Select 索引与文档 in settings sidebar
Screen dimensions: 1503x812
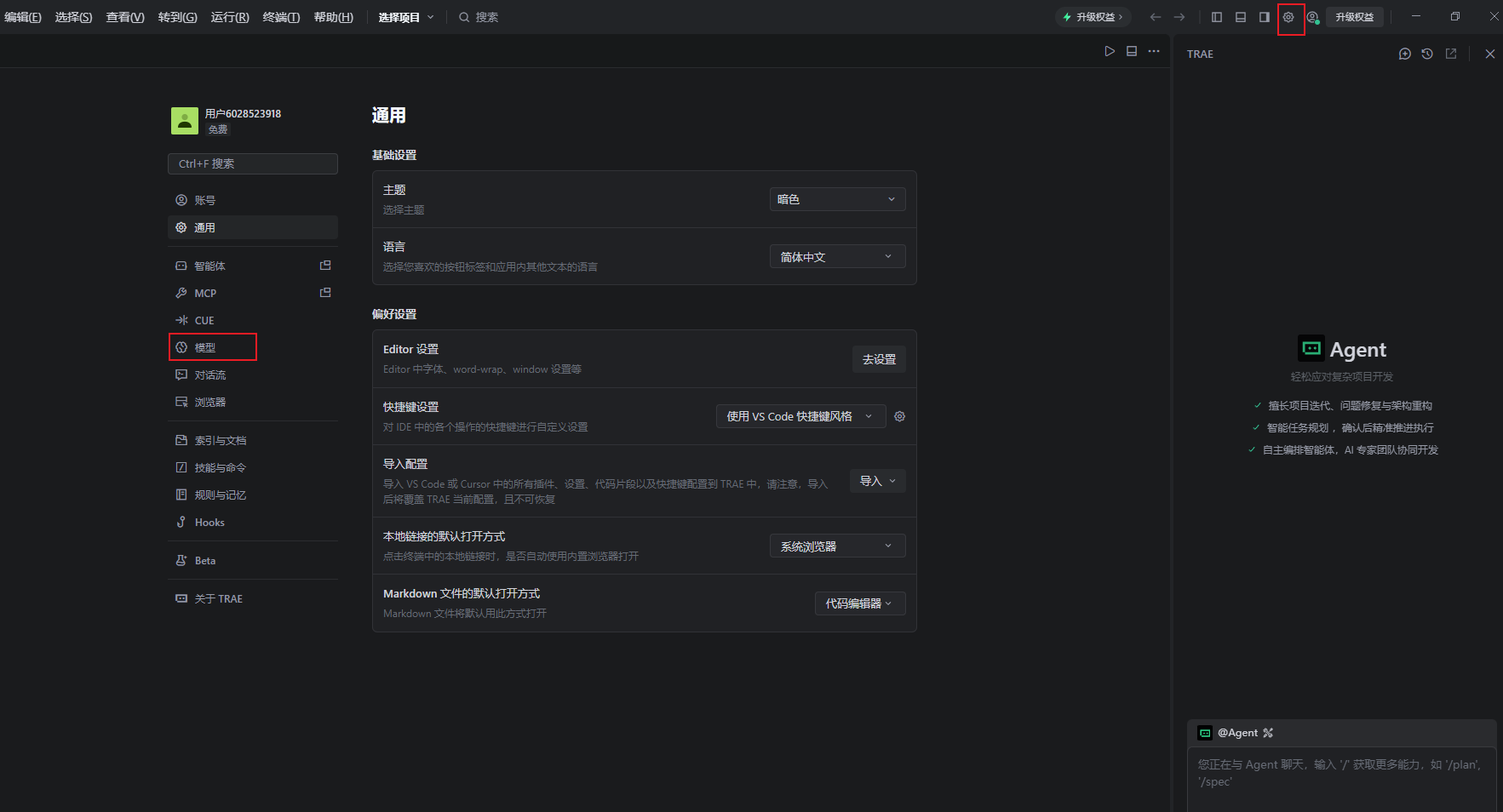(x=253, y=440)
